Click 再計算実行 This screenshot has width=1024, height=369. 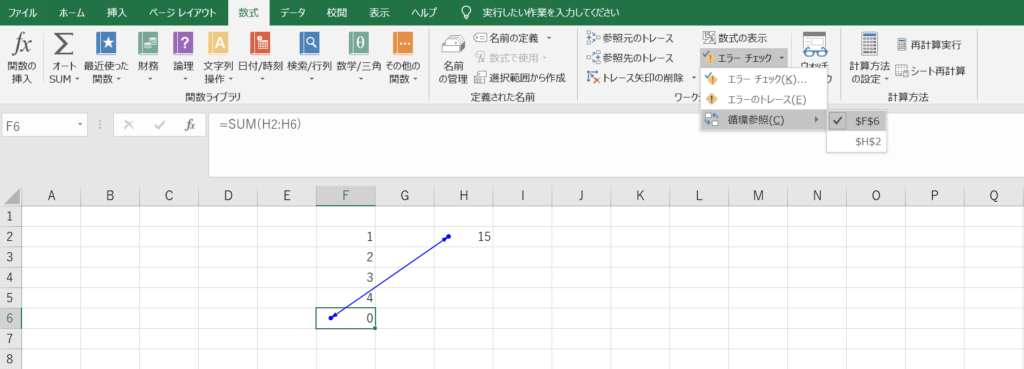point(929,45)
